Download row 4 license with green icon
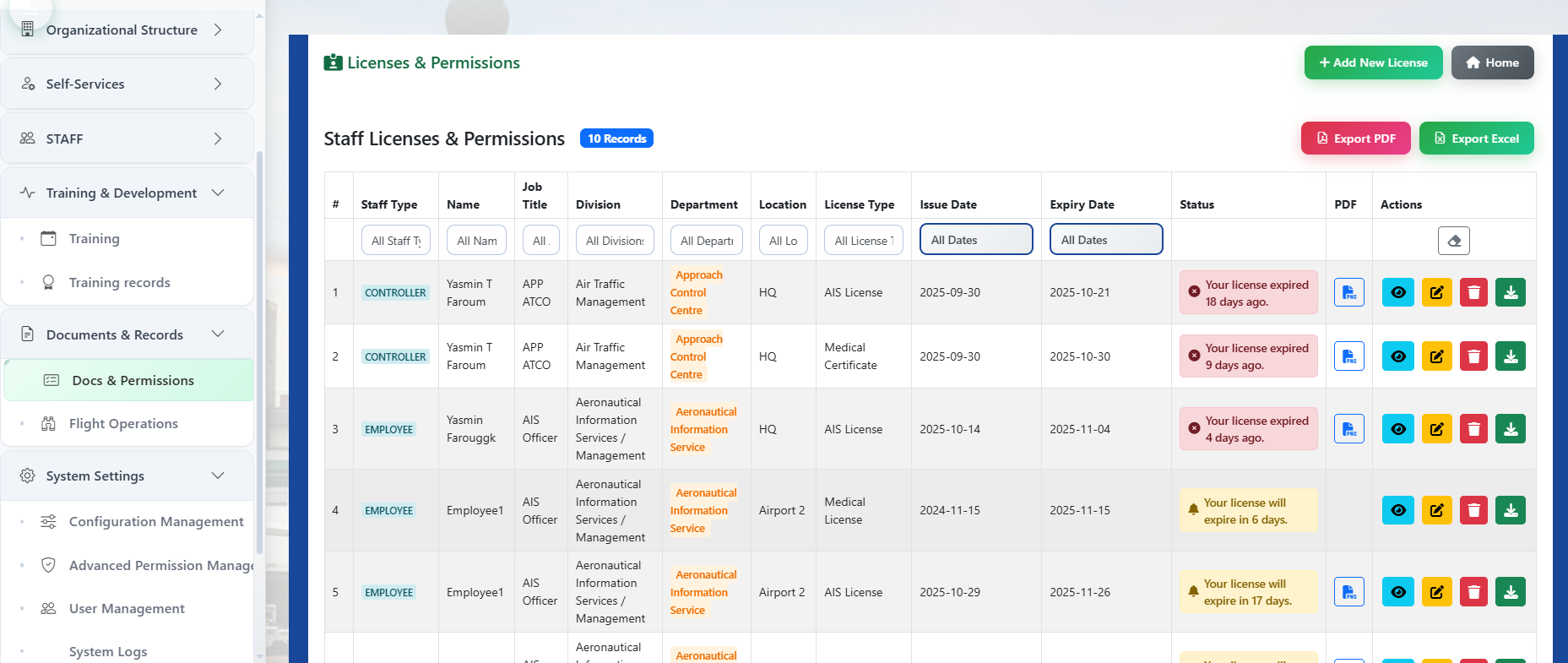 [x=1510, y=510]
